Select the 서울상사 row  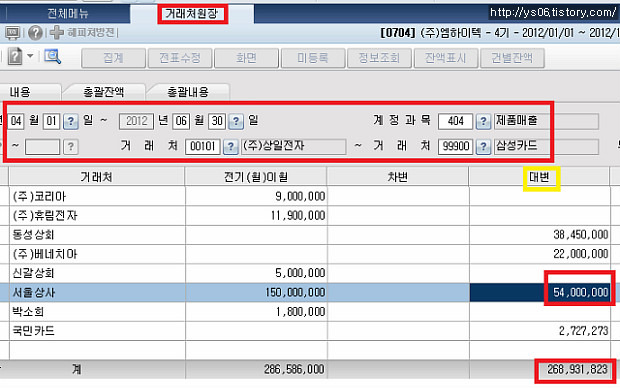tap(310, 293)
